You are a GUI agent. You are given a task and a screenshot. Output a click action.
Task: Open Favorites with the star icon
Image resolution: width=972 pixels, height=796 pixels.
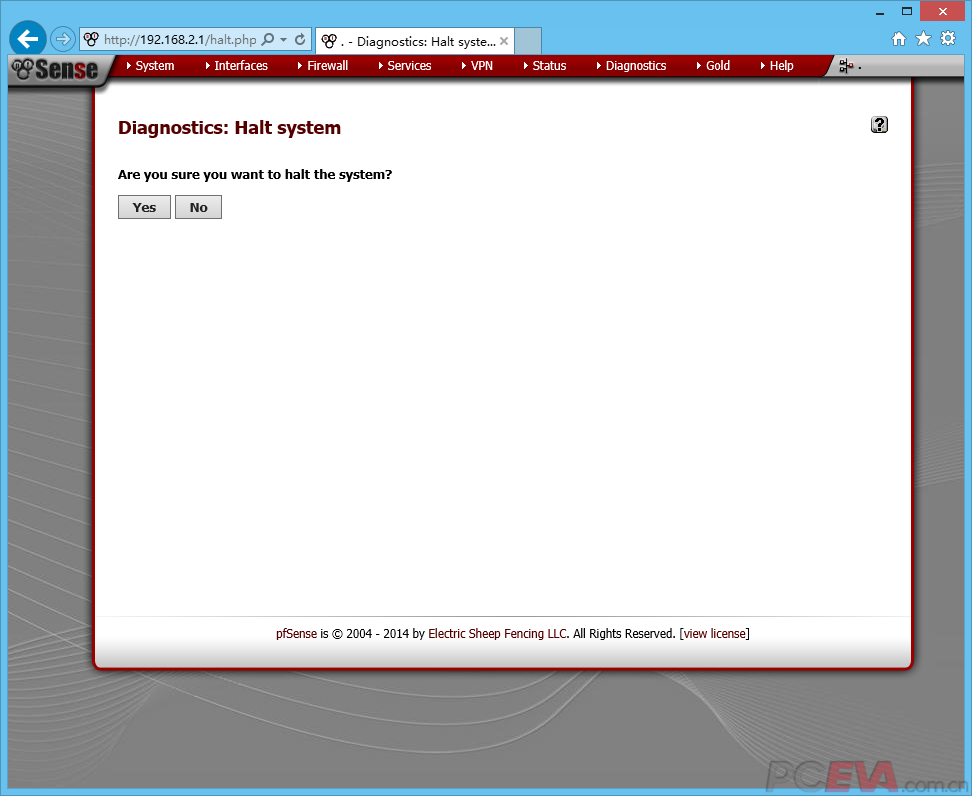(x=923, y=39)
